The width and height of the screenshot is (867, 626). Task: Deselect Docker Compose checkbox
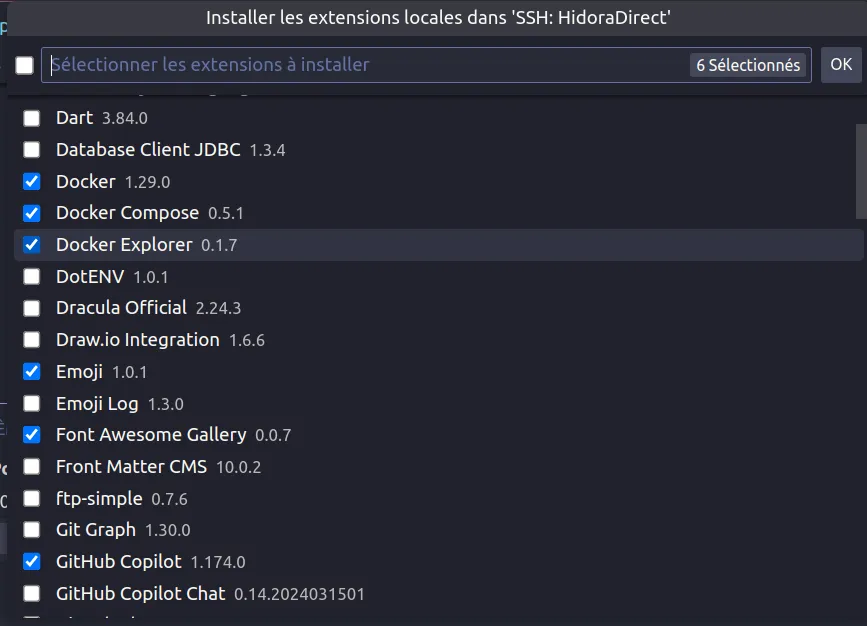coord(32,213)
